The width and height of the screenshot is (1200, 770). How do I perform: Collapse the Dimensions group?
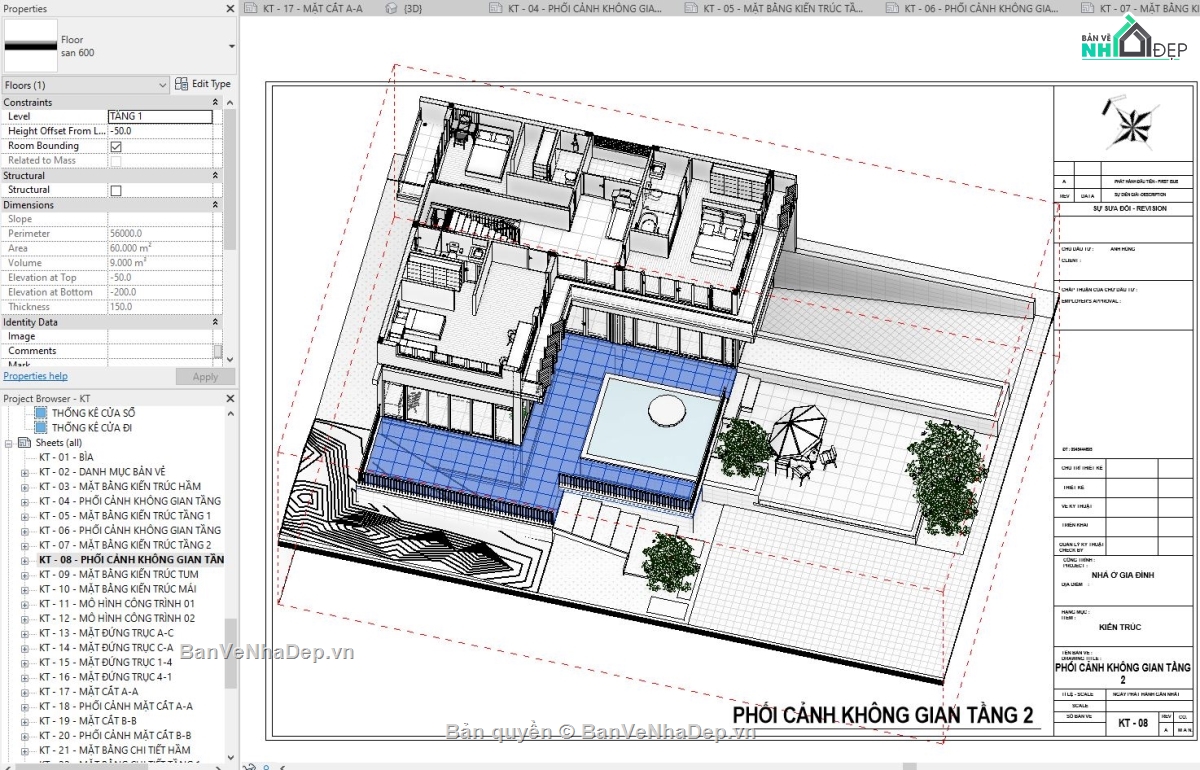click(x=215, y=205)
